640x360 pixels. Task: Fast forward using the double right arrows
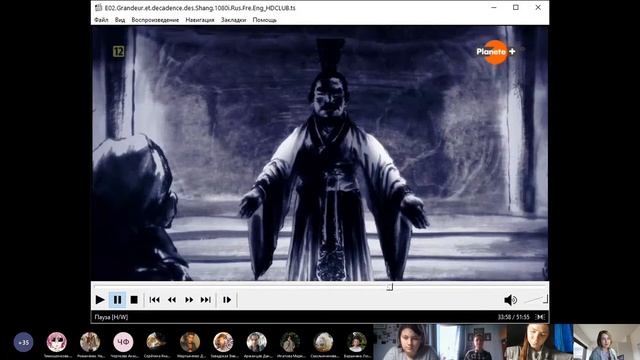pyautogui.click(x=189, y=300)
